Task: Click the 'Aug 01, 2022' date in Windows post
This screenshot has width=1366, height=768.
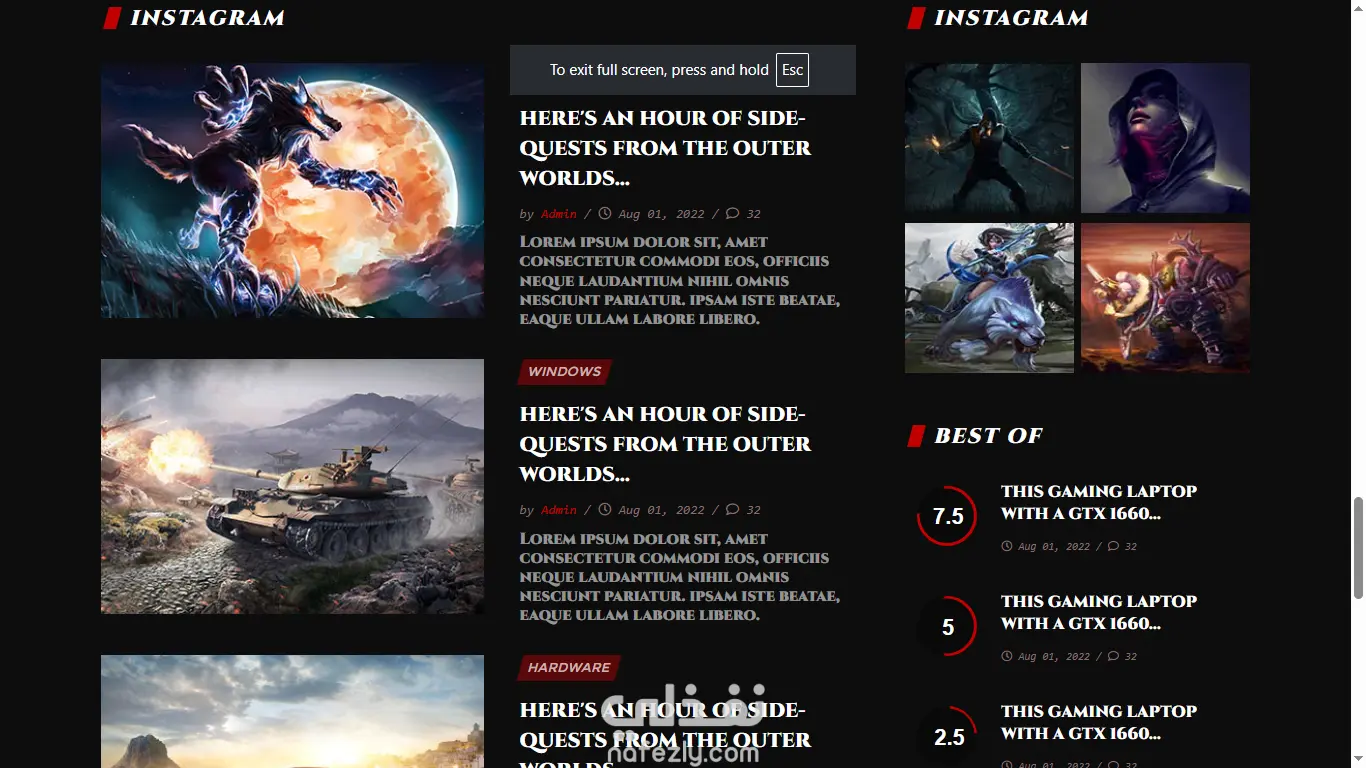Action: (x=661, y=510)
